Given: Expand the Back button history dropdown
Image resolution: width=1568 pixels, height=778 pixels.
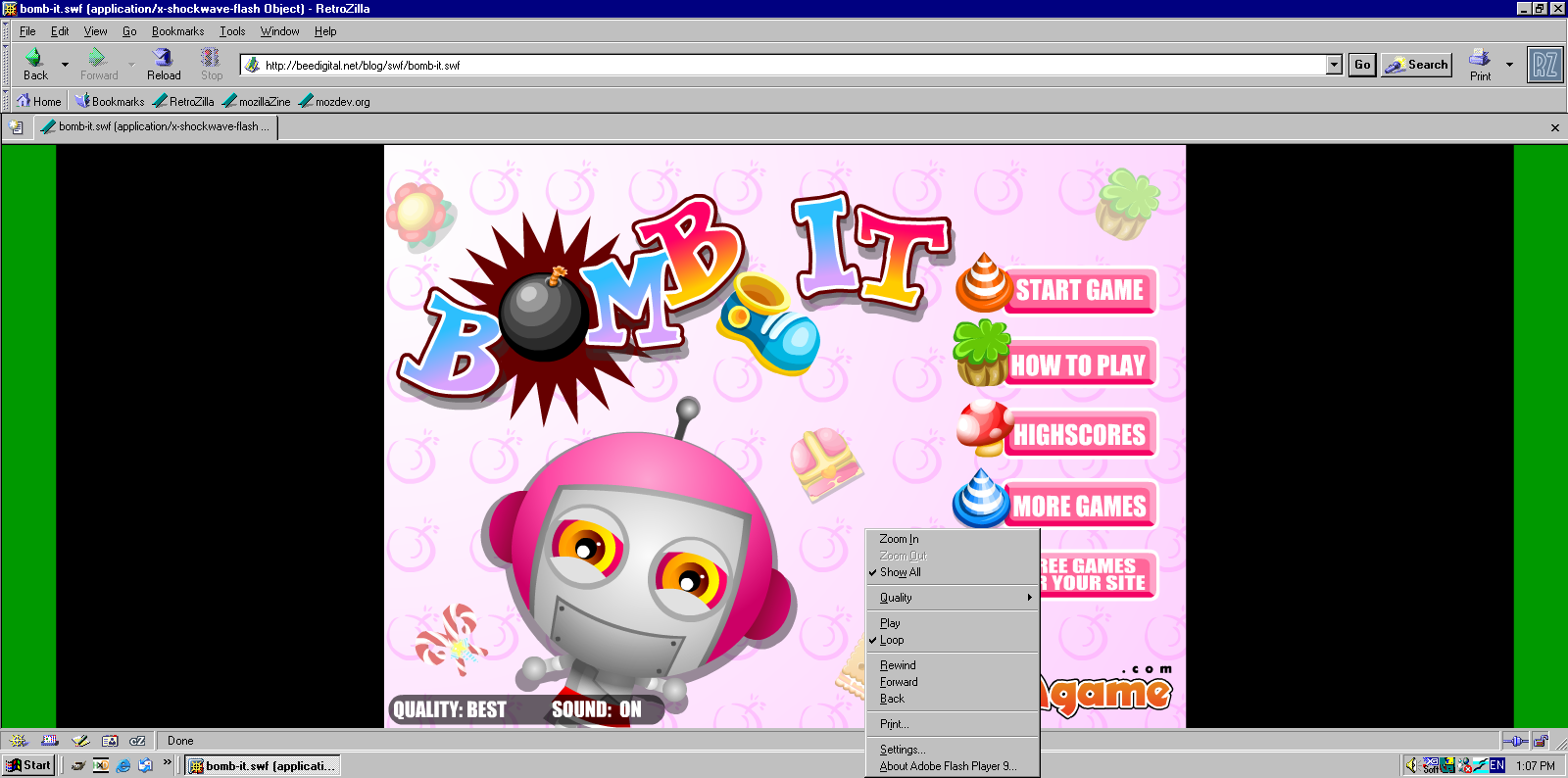Looking at the screenshot, I should 65,65.
